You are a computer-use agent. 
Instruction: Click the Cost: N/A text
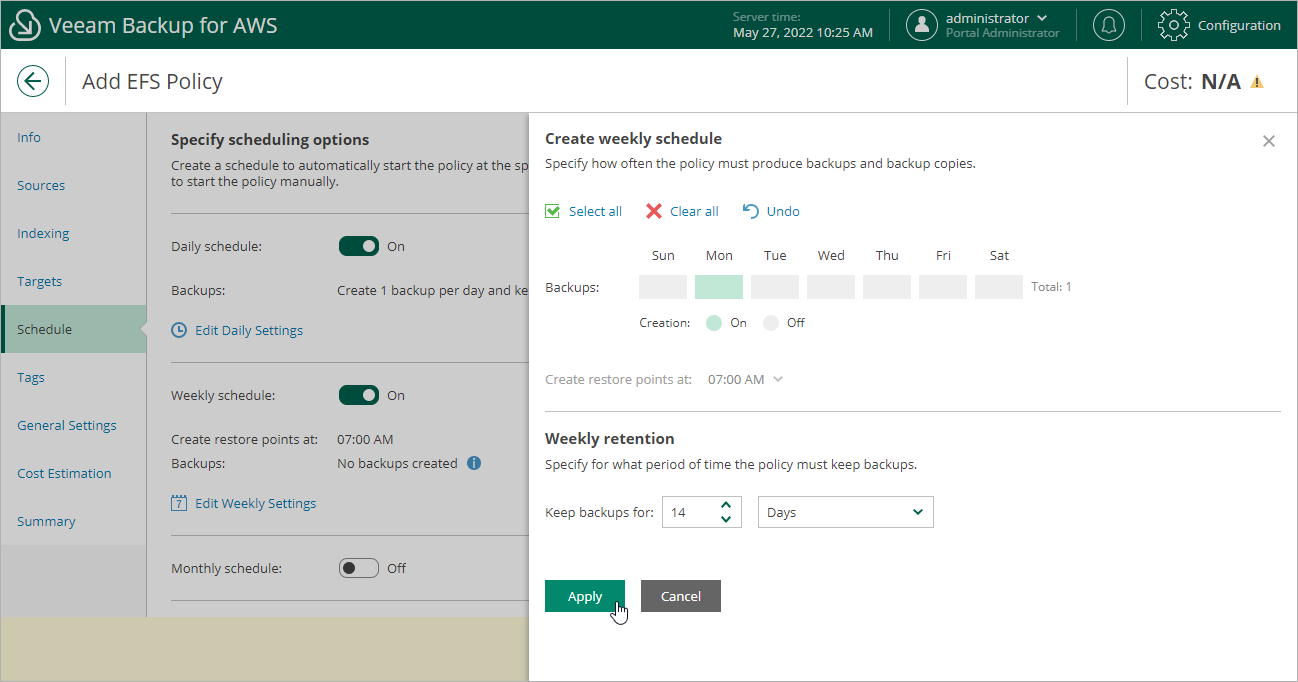point(1192,82)
